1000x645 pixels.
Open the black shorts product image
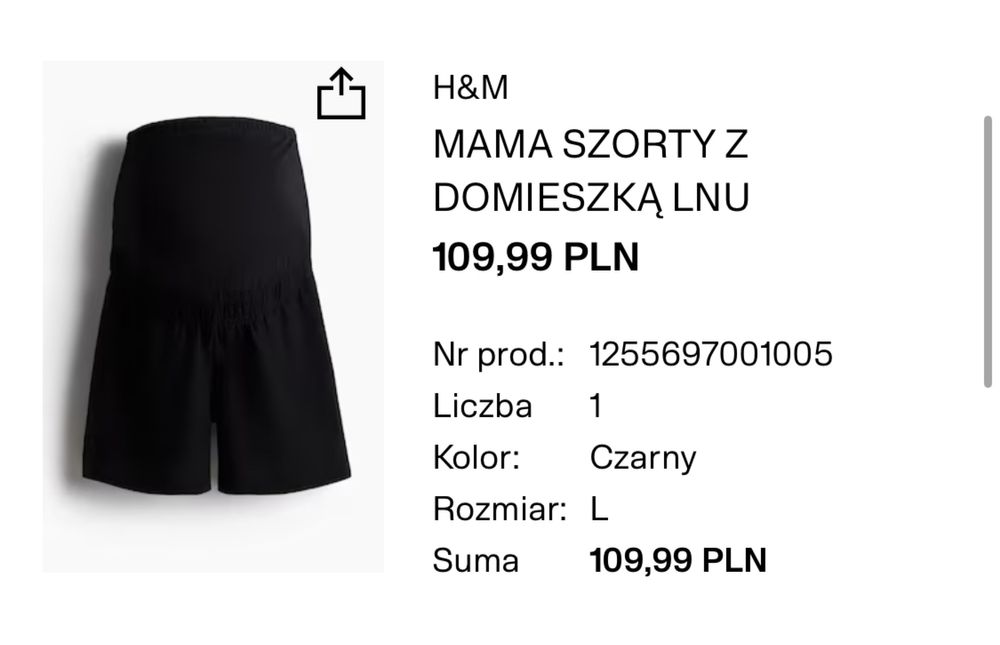click(x=213, y=316)
